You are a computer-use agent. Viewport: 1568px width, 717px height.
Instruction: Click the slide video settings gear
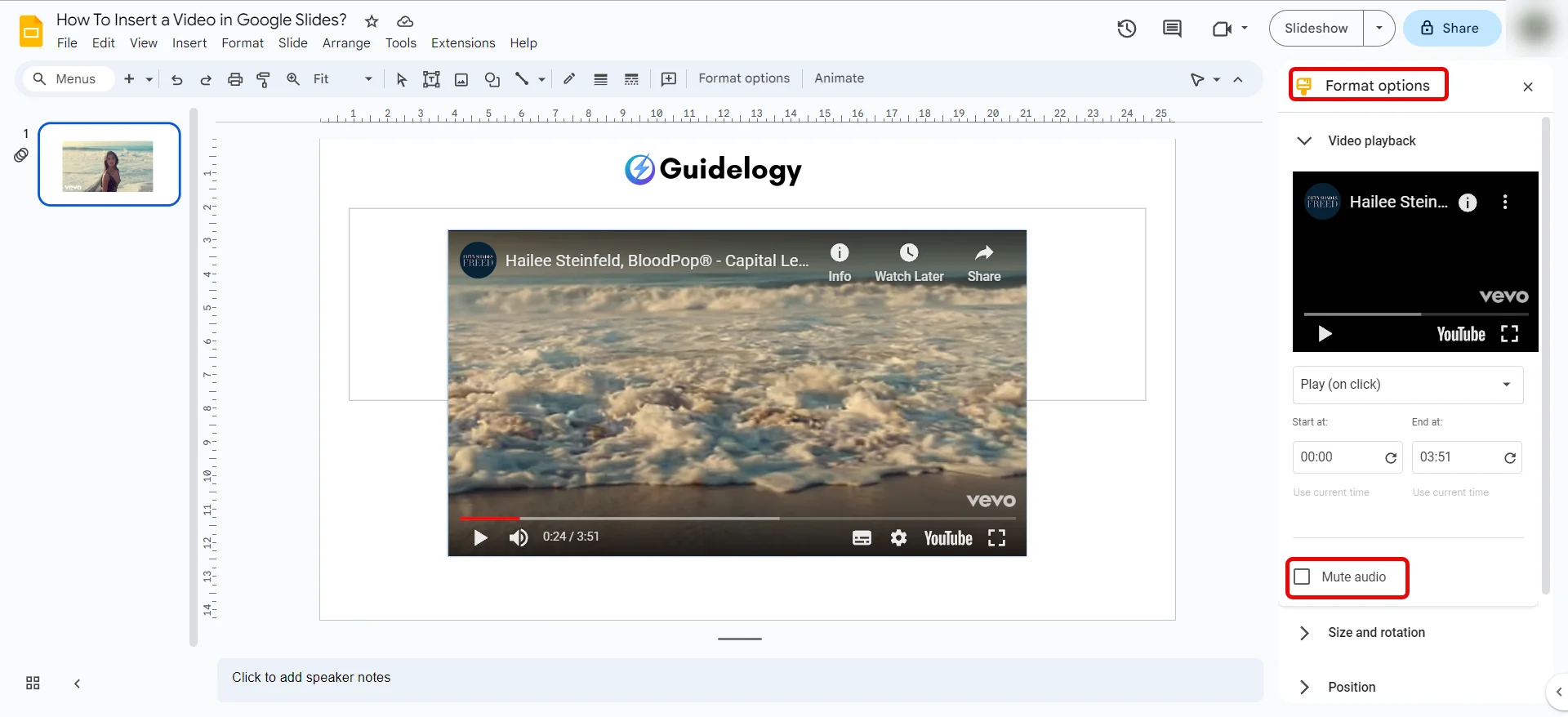pyautogui.click(x=898, y=537)
